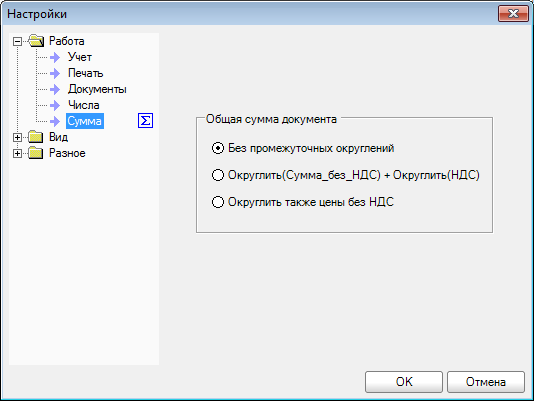The width and height of the screenshot is (534, 401).
Task: Click the blue Sigma icon next to Сумма
Action: click(145, 121)
